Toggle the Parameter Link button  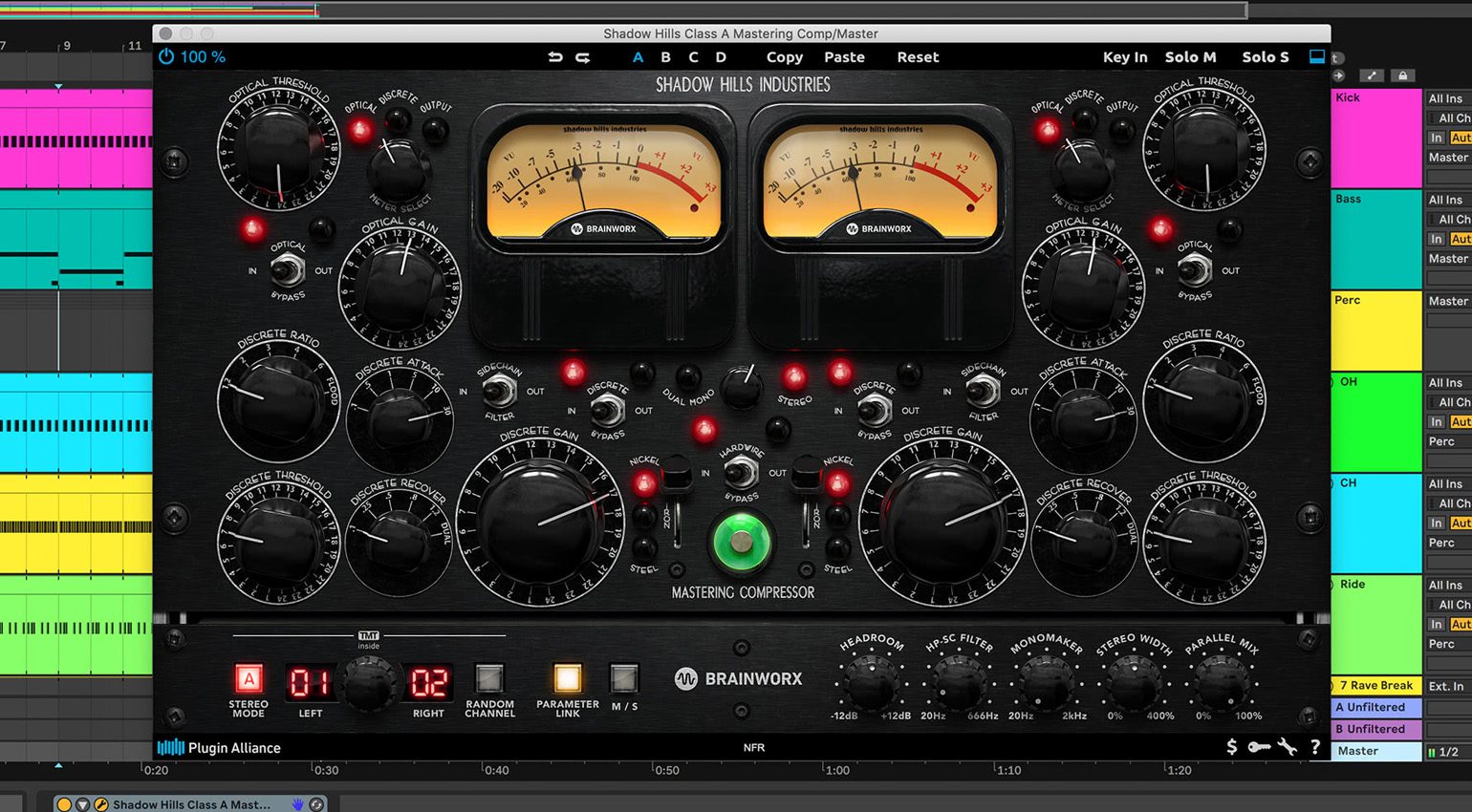[x=567, y=679]
